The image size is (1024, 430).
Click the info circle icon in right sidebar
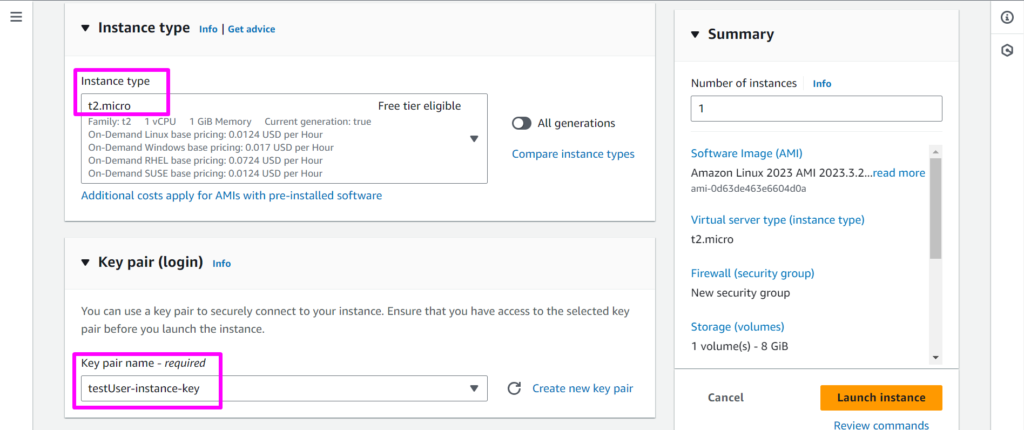pos(1007,18)
